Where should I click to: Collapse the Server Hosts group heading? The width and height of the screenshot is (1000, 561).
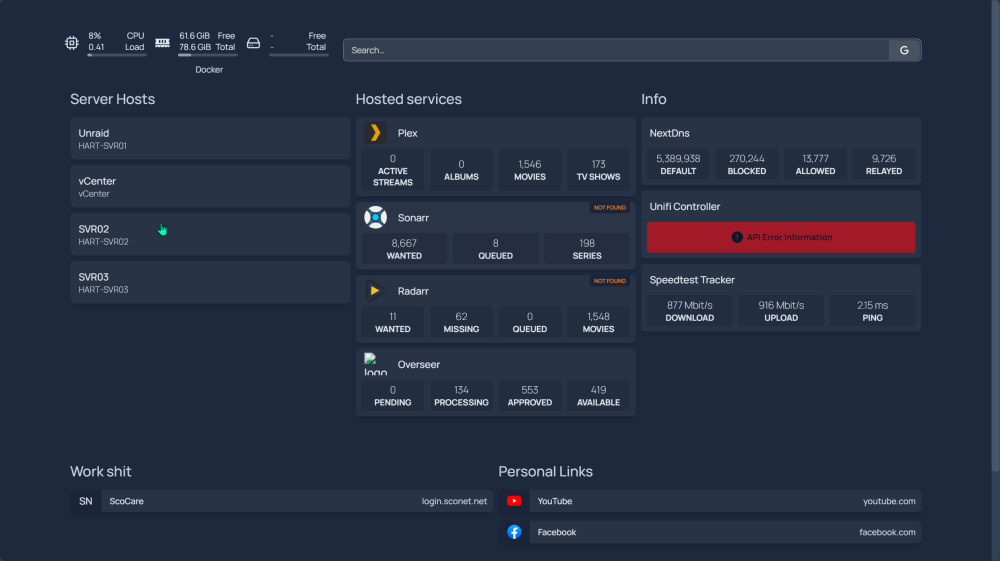(112, 99)
